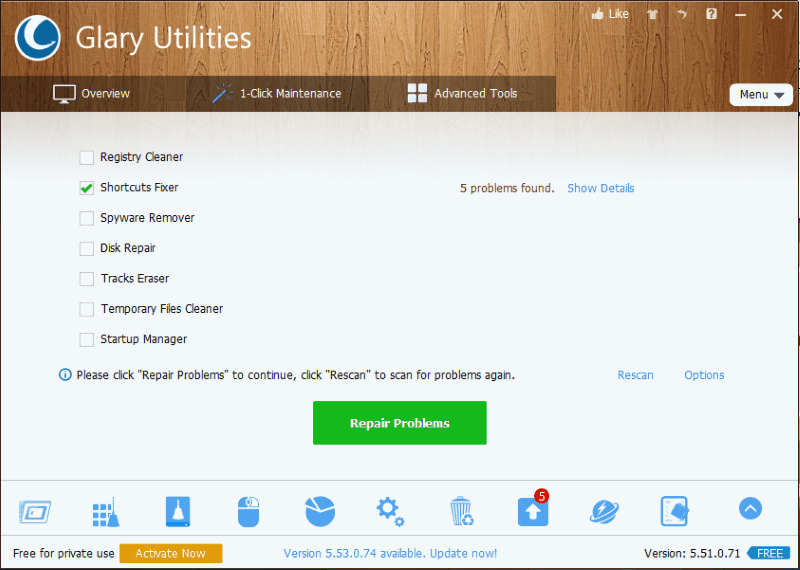Open the Registry Cleaner grid-broom icon
This screenshot has width=800, height=570.
(x=106, y=512)
